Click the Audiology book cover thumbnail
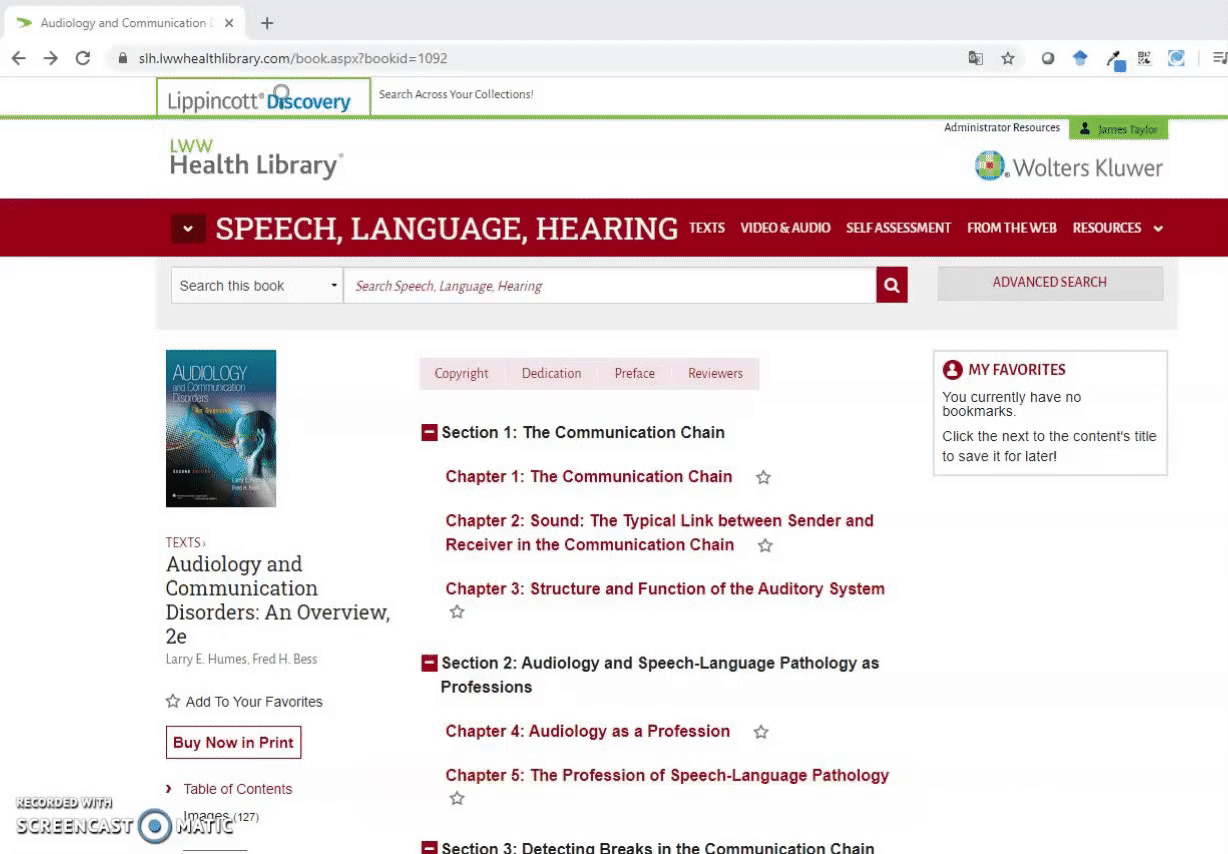The height and width of the screenshot is (854, 1228). tap(221, 428)
